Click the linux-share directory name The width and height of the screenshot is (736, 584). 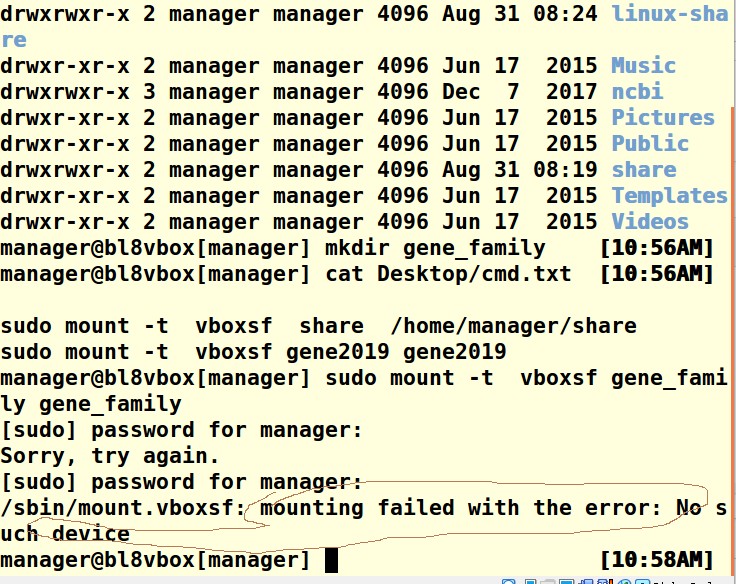point(669,14)
